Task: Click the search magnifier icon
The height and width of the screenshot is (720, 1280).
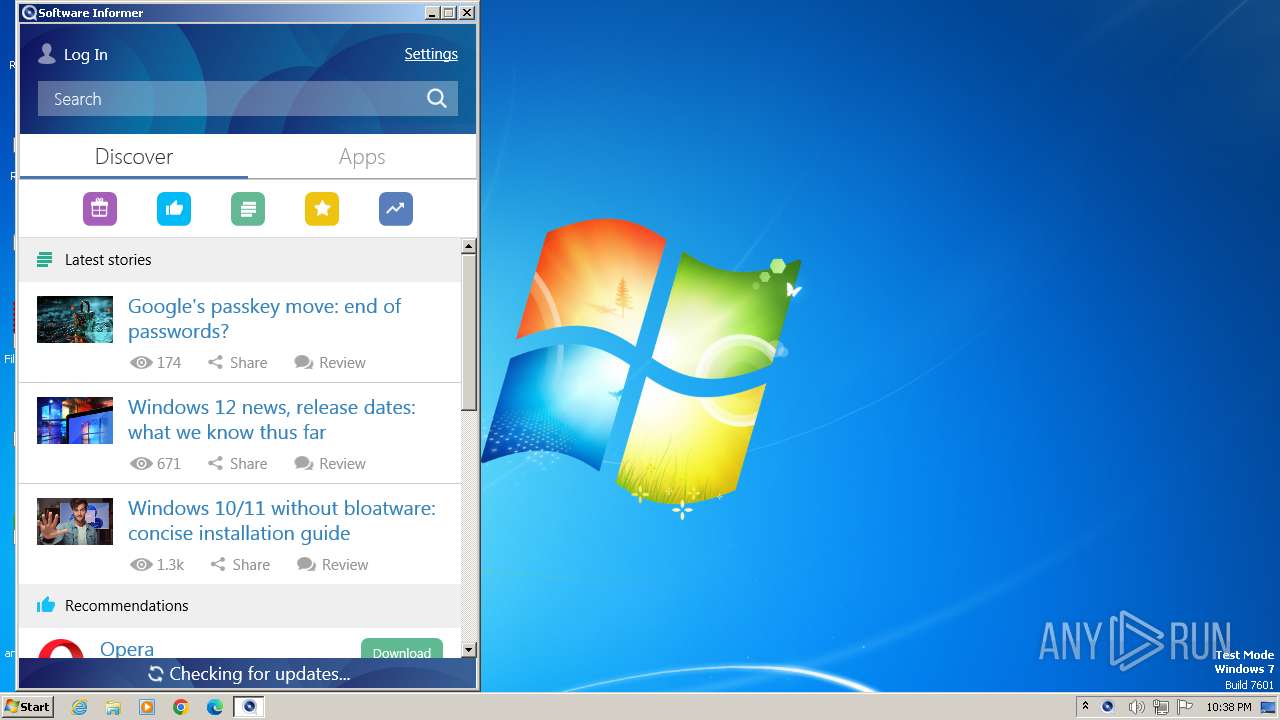Action: click(437, 98)
